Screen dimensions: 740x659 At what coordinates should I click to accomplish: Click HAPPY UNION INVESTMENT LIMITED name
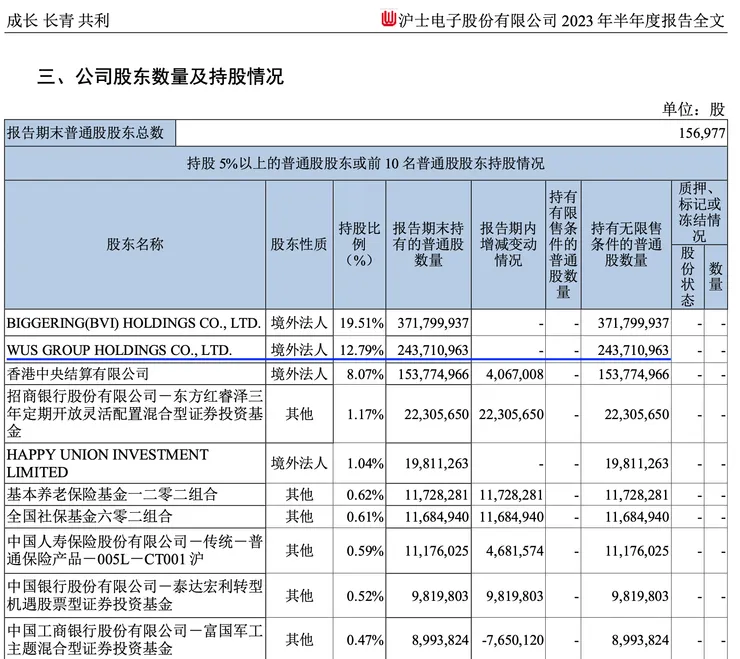click(x=108, y=463)
